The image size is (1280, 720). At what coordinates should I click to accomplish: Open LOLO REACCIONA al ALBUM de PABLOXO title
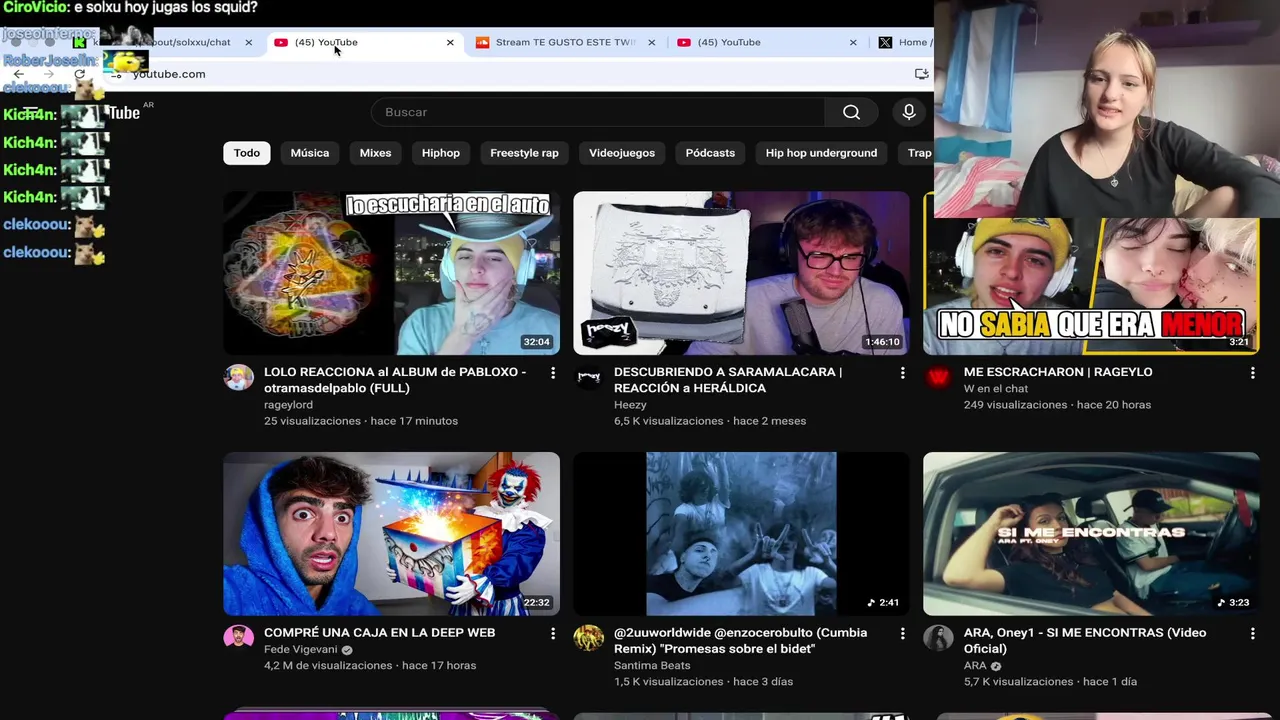coord(395,380)
